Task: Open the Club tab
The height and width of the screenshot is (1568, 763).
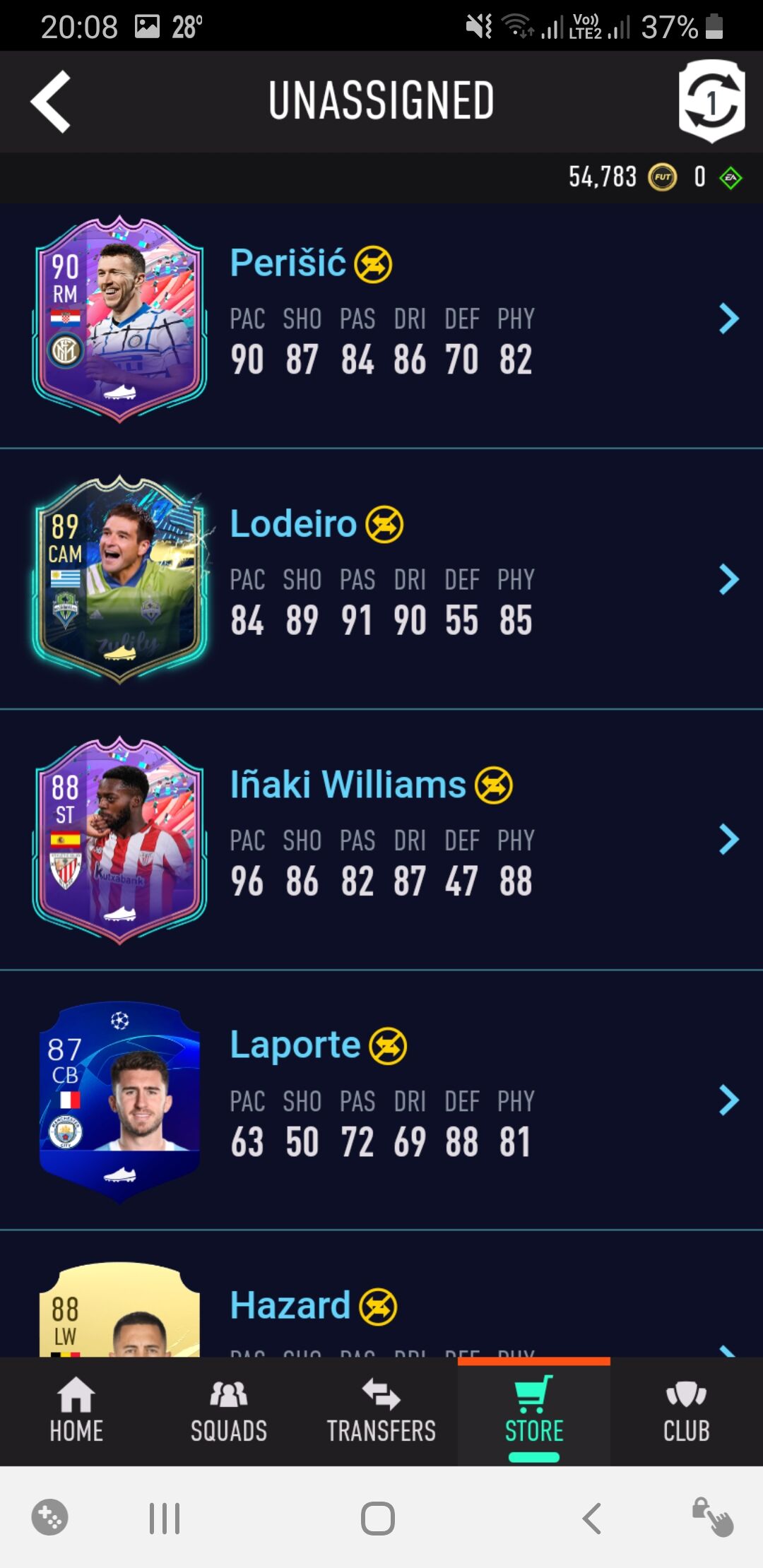Action: (687, 1411)
